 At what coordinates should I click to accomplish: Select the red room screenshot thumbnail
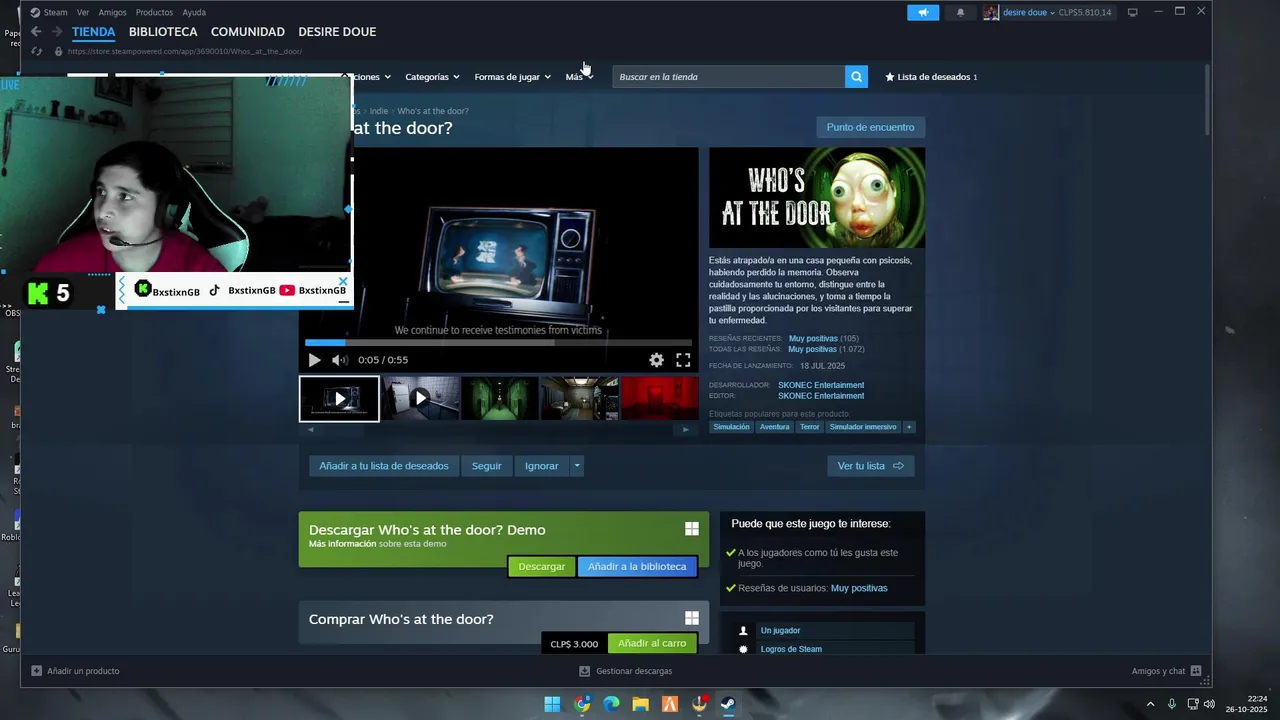pos(660,398)
